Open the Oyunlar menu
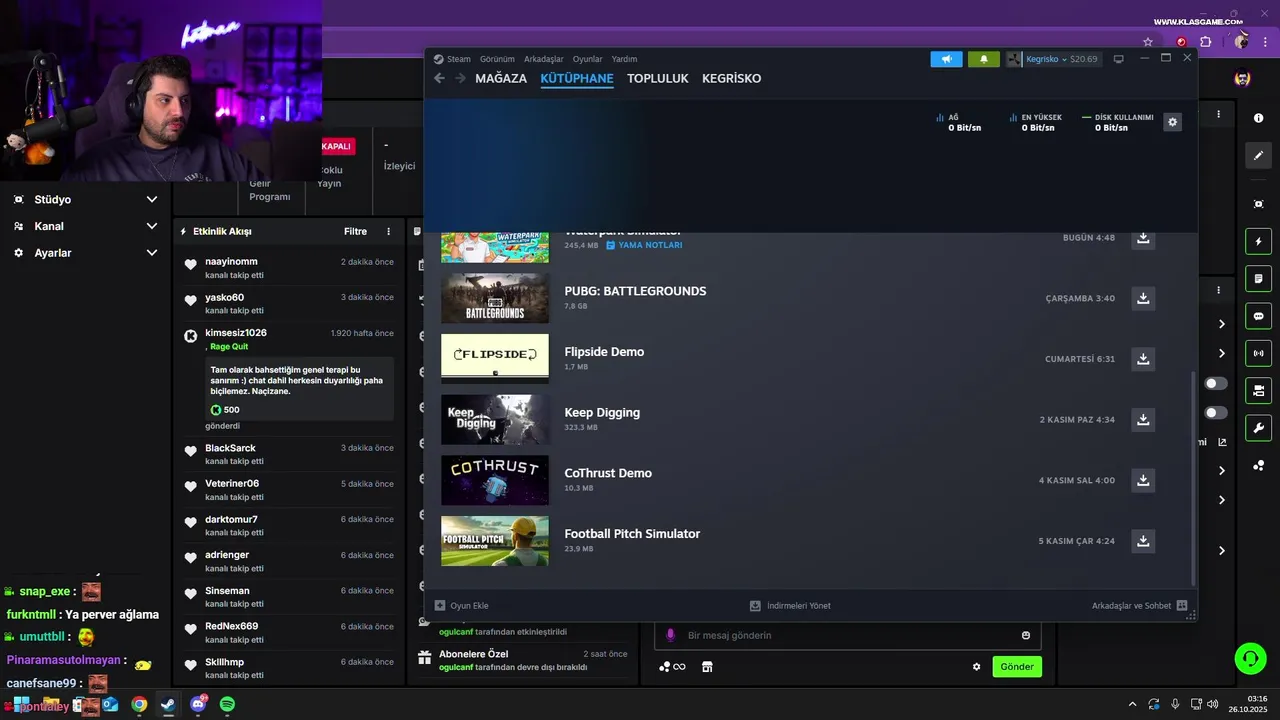 (588, 59)
